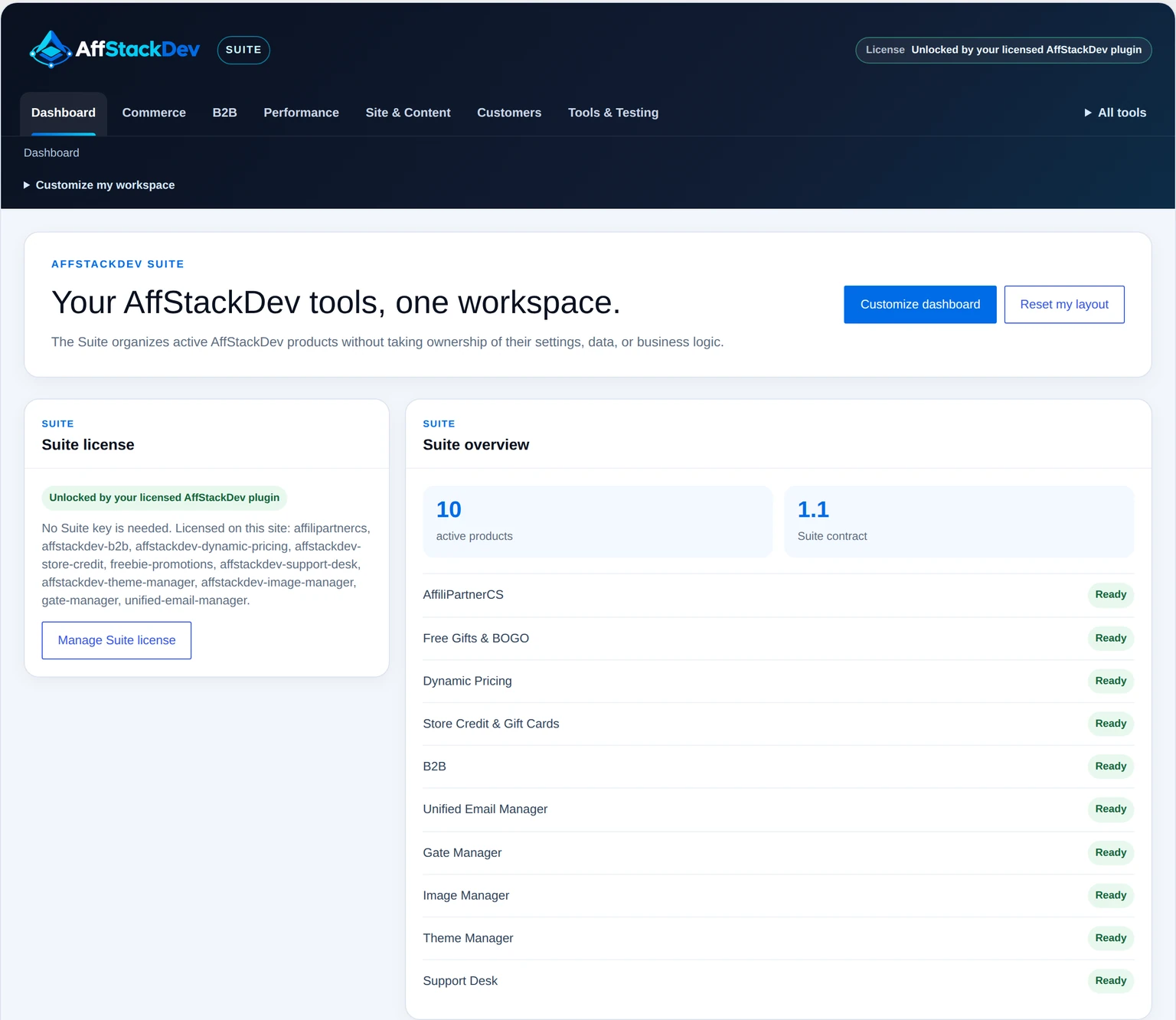Screen dimensions: 1176x1020
Task: Open the B2B navigation tab
Action: tap(225, 113)
